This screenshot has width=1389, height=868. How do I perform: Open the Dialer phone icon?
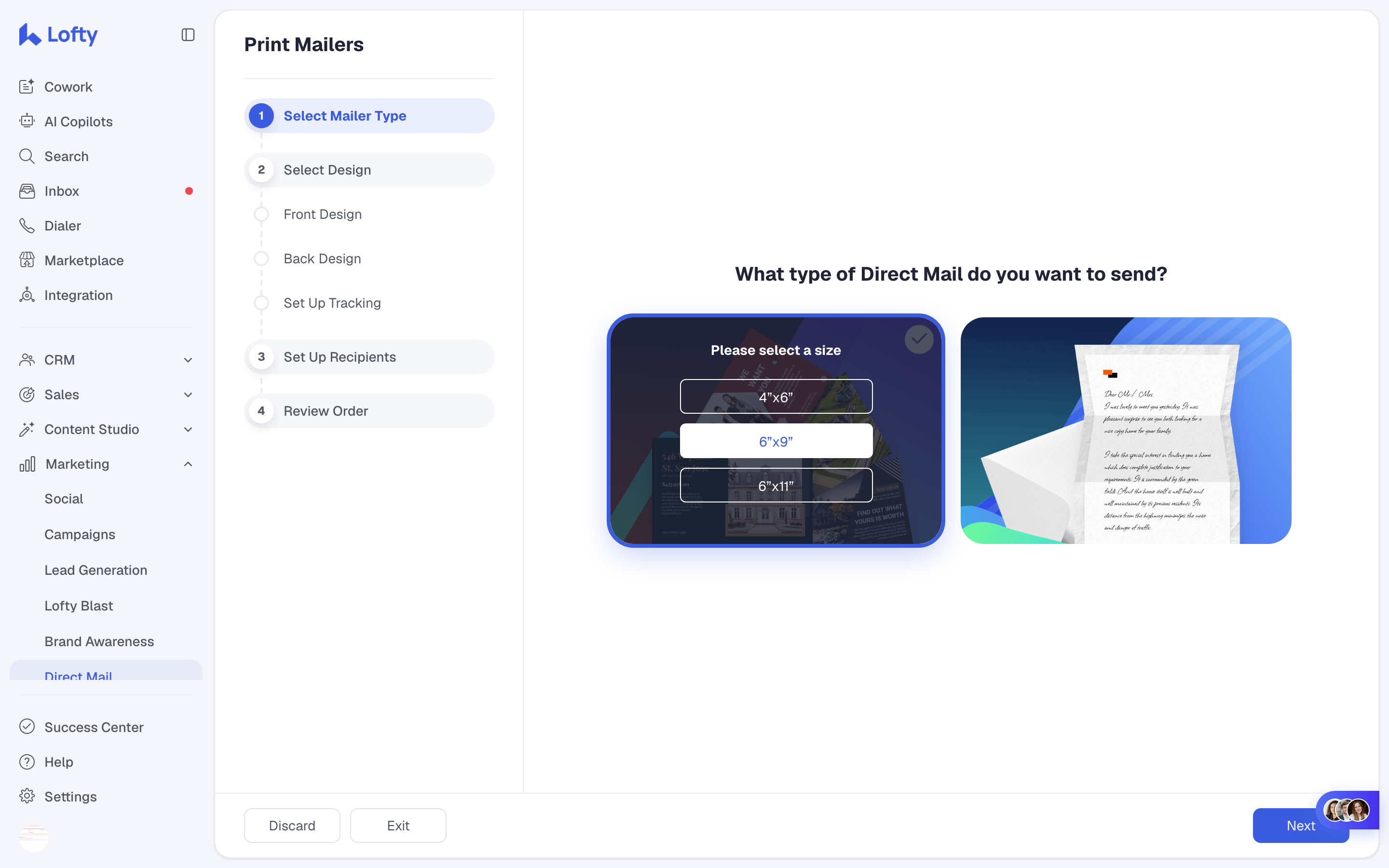click(27, 226)
